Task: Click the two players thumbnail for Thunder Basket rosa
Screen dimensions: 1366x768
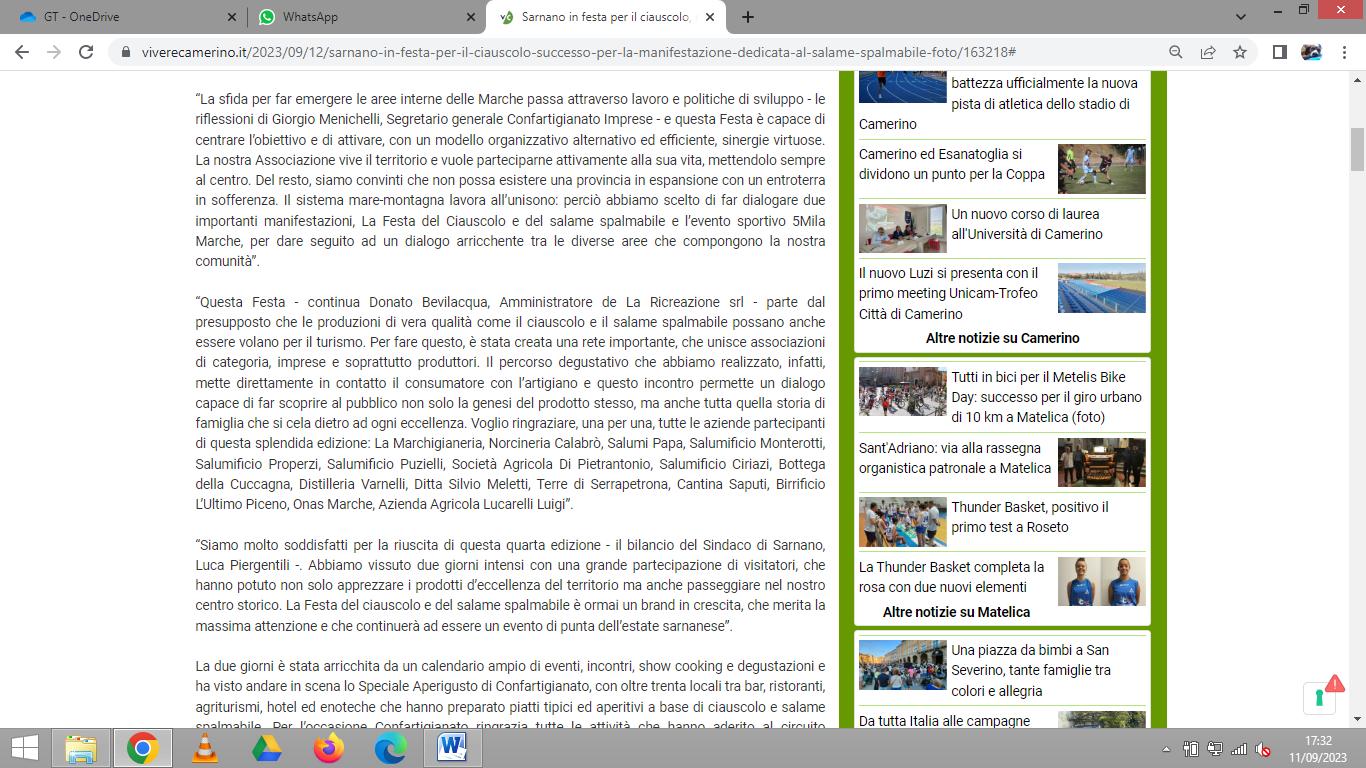Action: coord(1102,581)
